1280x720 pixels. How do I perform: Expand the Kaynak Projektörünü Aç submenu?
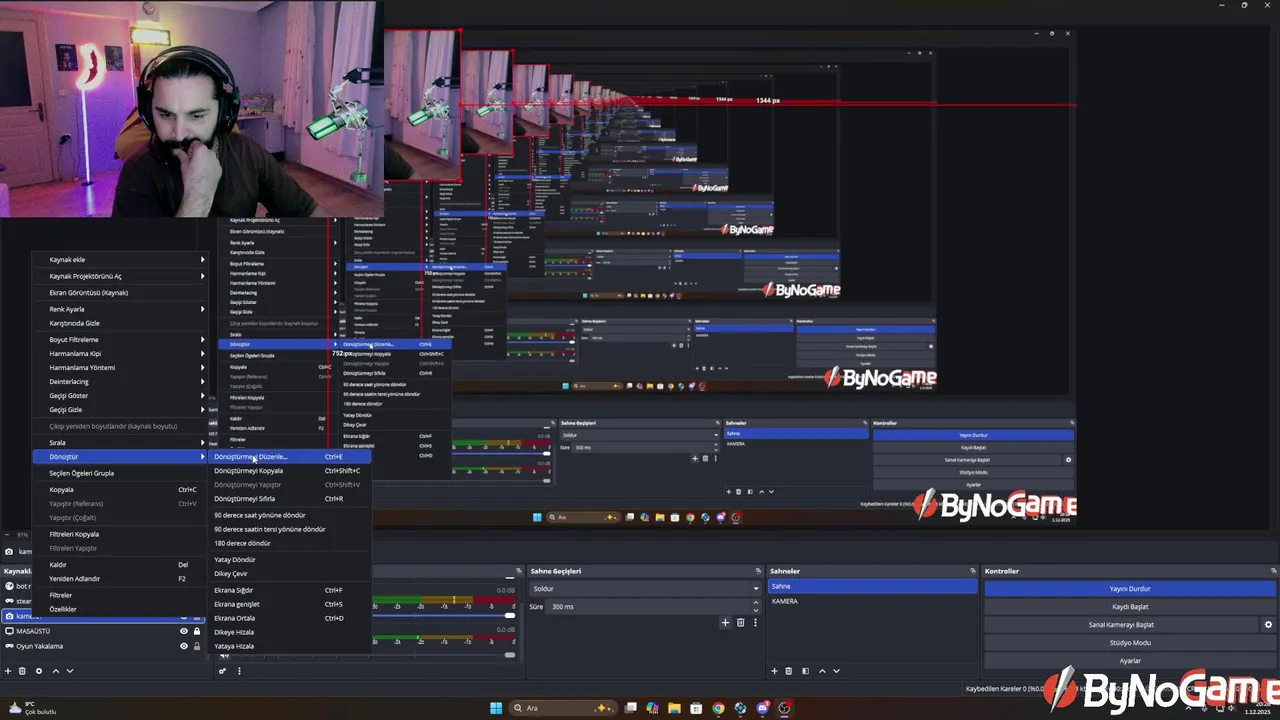point(125,276)
